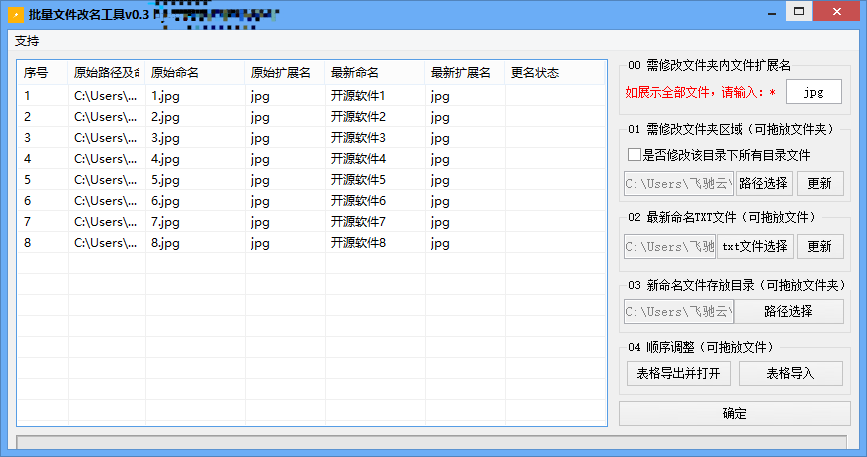This screenshot has width=867, height=457.
Task: Click the 原始命名 column header
Action: [x=195, y=73]
